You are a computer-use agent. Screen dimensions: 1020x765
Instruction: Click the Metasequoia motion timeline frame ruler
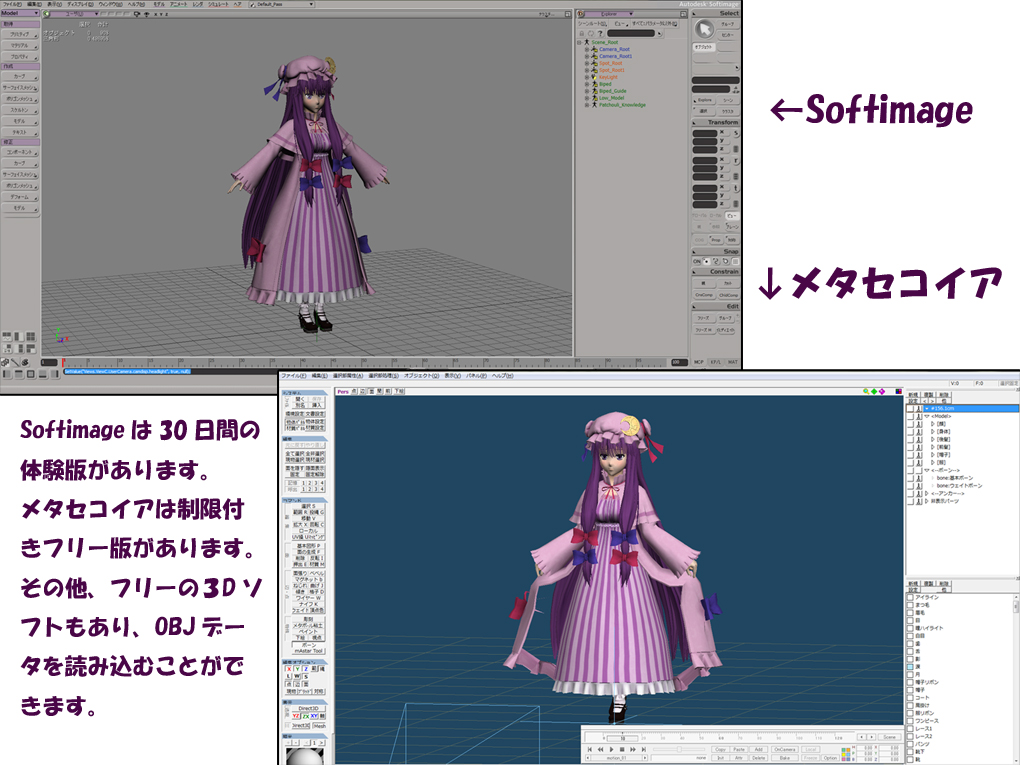[719, 738]
